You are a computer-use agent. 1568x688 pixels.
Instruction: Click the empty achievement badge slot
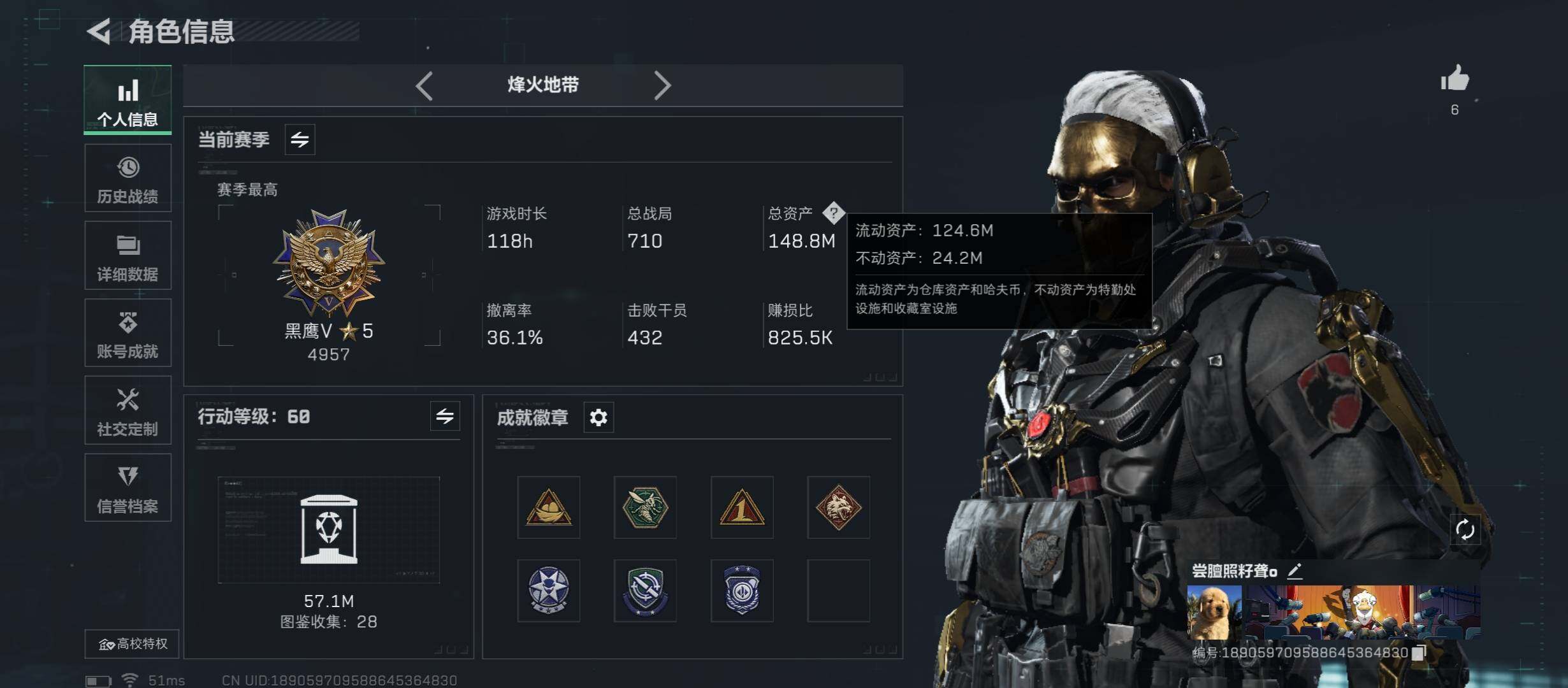pyautogui.click(x=838, y=591)
